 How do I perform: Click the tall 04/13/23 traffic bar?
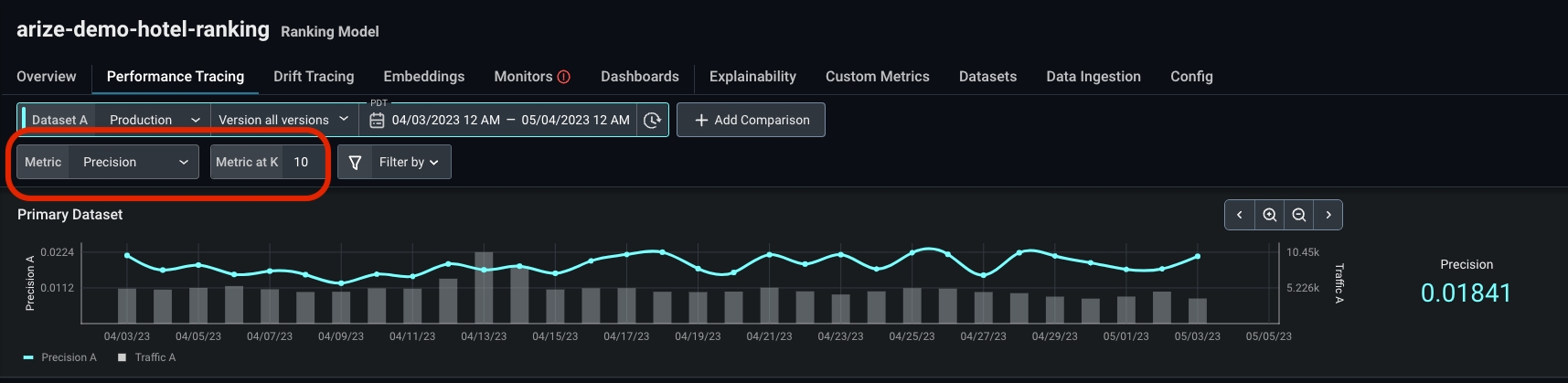pyautogui.click(x=484, y=287)
